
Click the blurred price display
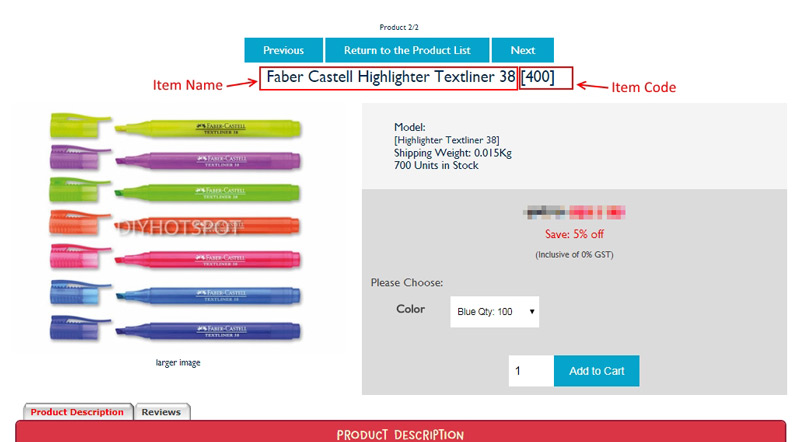click(574, 212)
